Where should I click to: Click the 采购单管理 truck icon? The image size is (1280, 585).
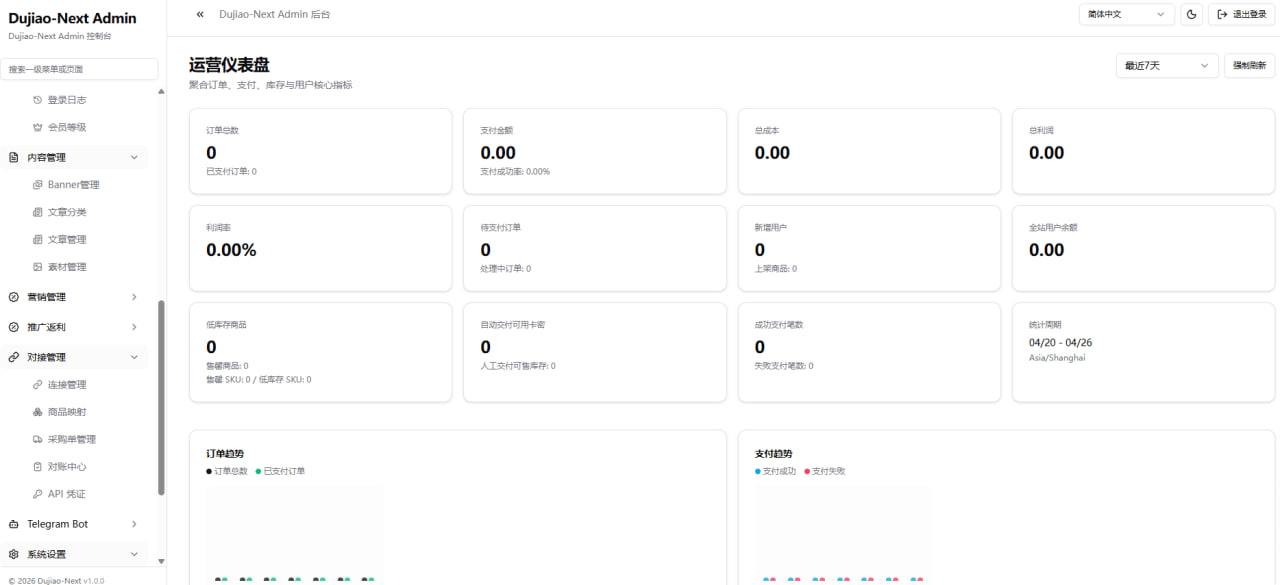point(38,440)
